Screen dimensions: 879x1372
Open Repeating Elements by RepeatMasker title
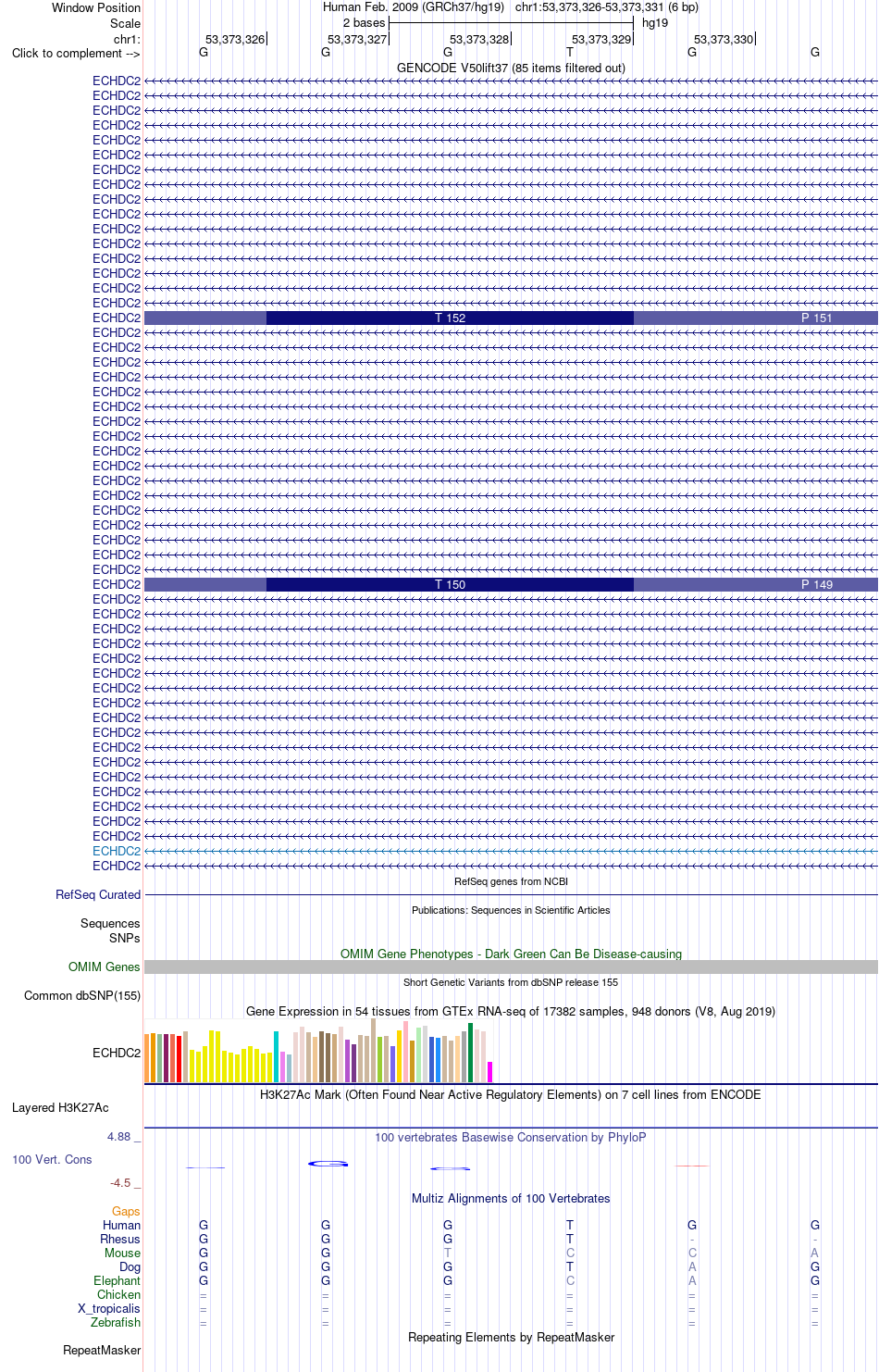tap(511, 1337)
